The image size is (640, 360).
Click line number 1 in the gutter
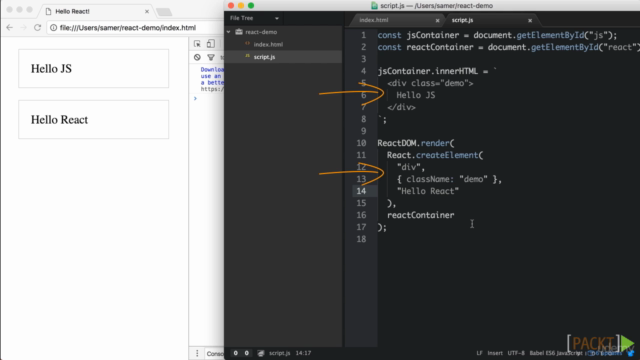coord(363,36)
